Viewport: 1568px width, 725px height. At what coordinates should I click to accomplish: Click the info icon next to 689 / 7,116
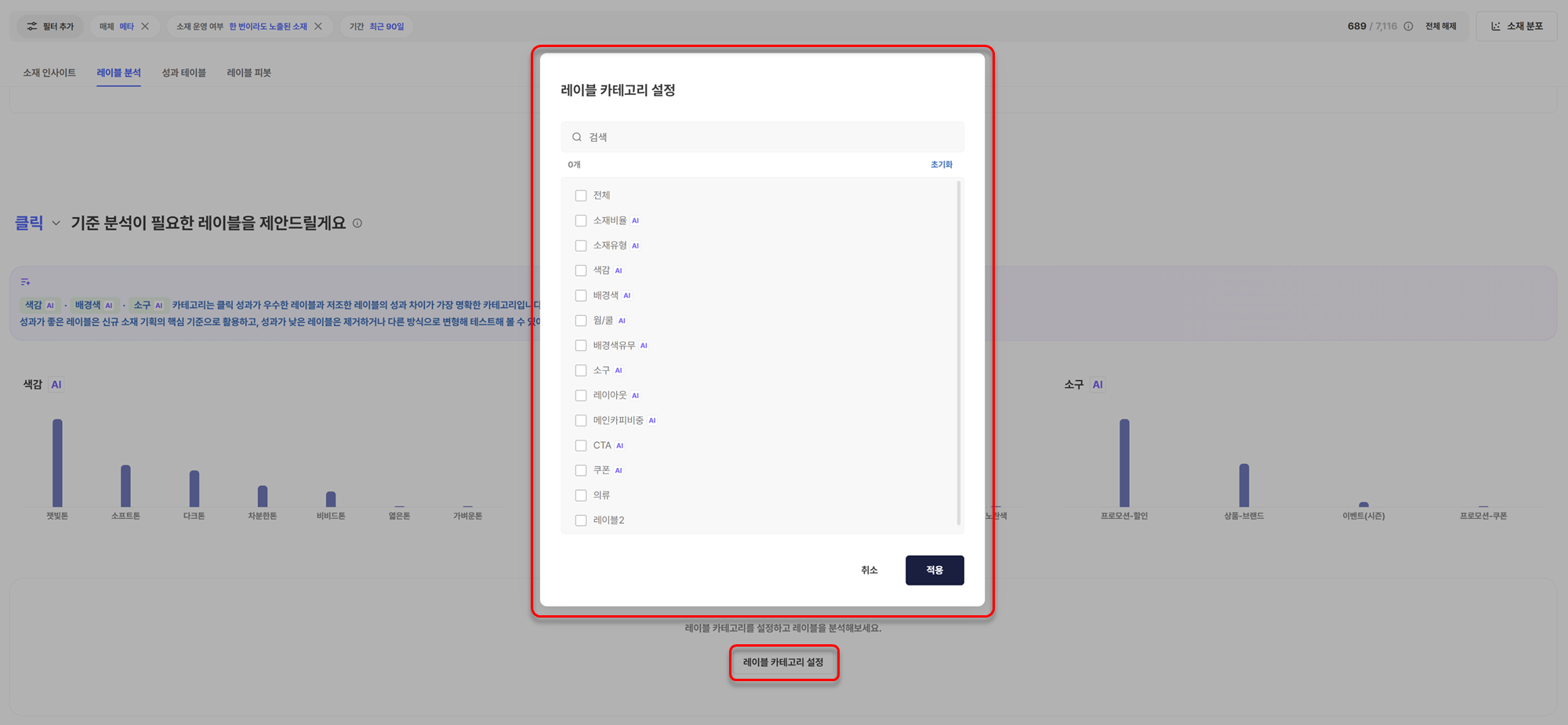click(x=1408, y=27)
